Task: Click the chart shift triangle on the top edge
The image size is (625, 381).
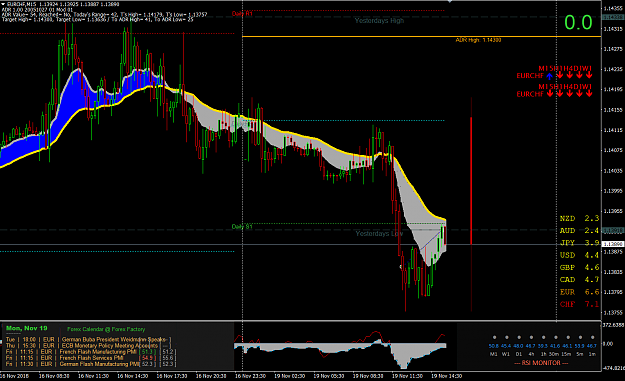Action: [450, 1]
